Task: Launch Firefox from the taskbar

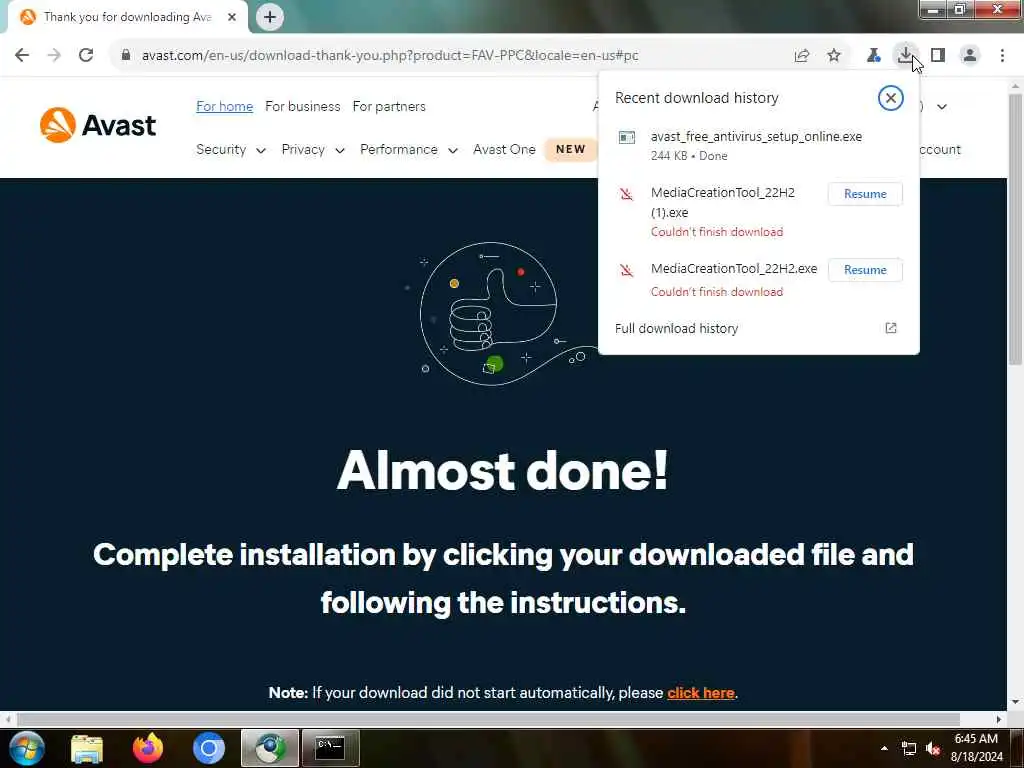Action: click(148, 748)
